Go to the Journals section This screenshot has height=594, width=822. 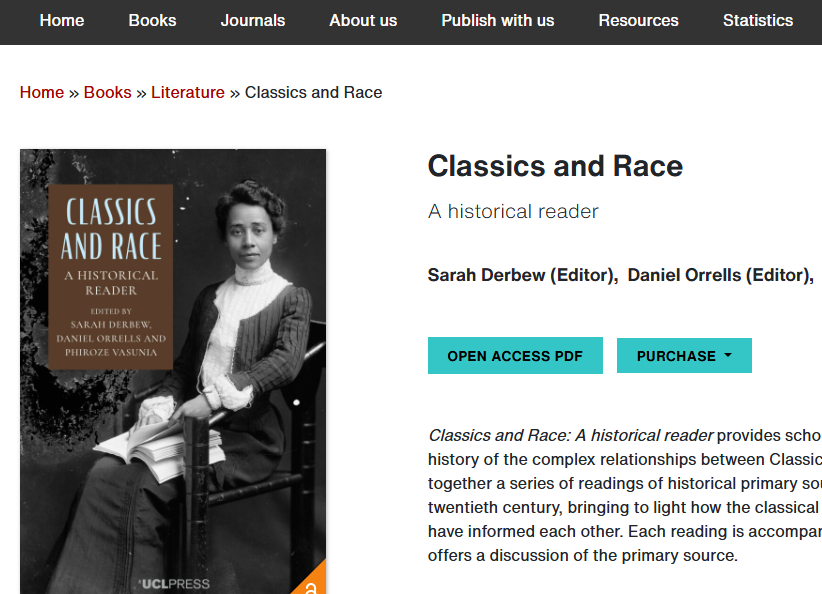click(253, 20)
